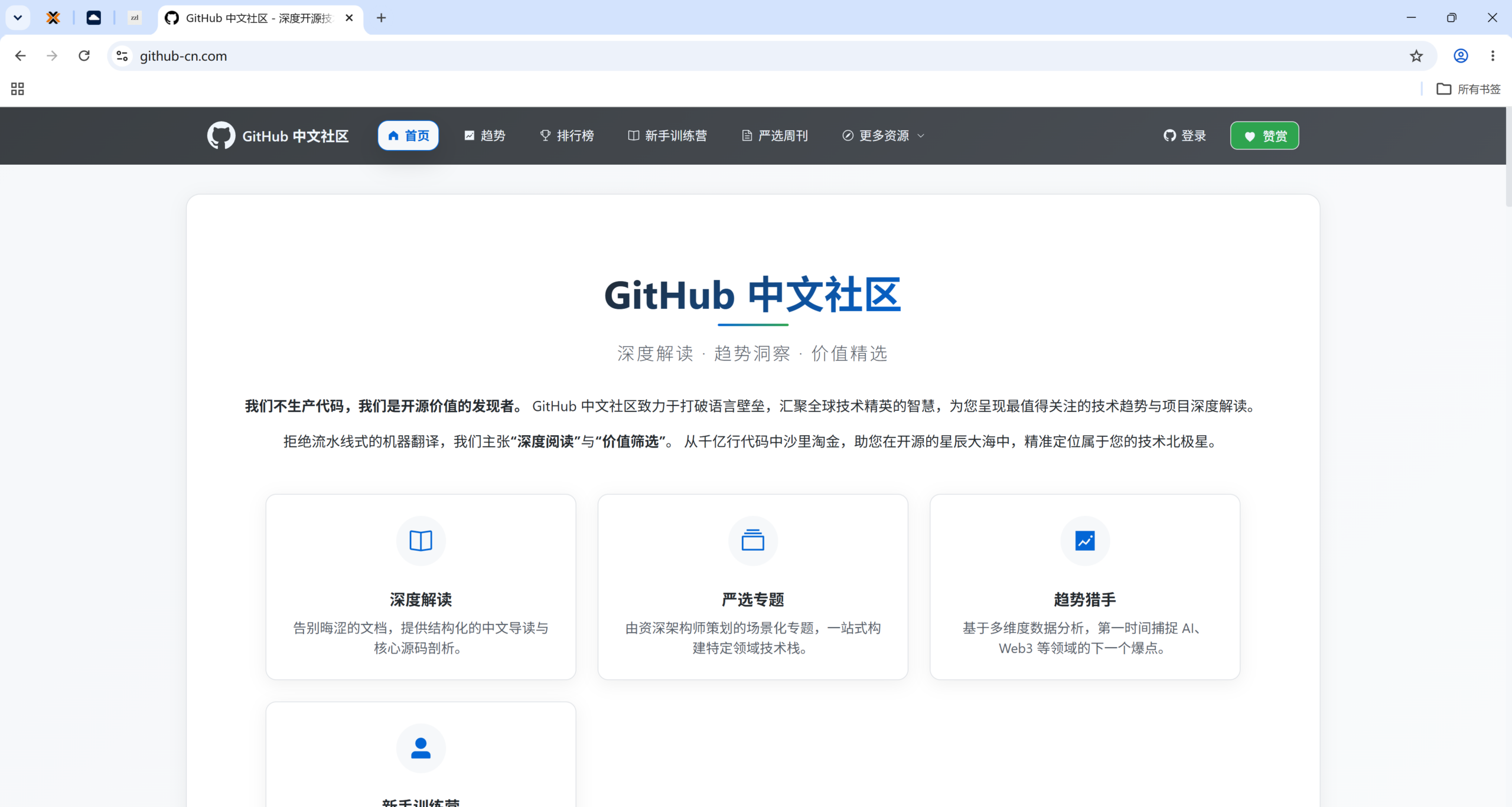Close the GitHub 中文社区 tab
This screenshot has width=1512, height=807.
tap(349, 18)
